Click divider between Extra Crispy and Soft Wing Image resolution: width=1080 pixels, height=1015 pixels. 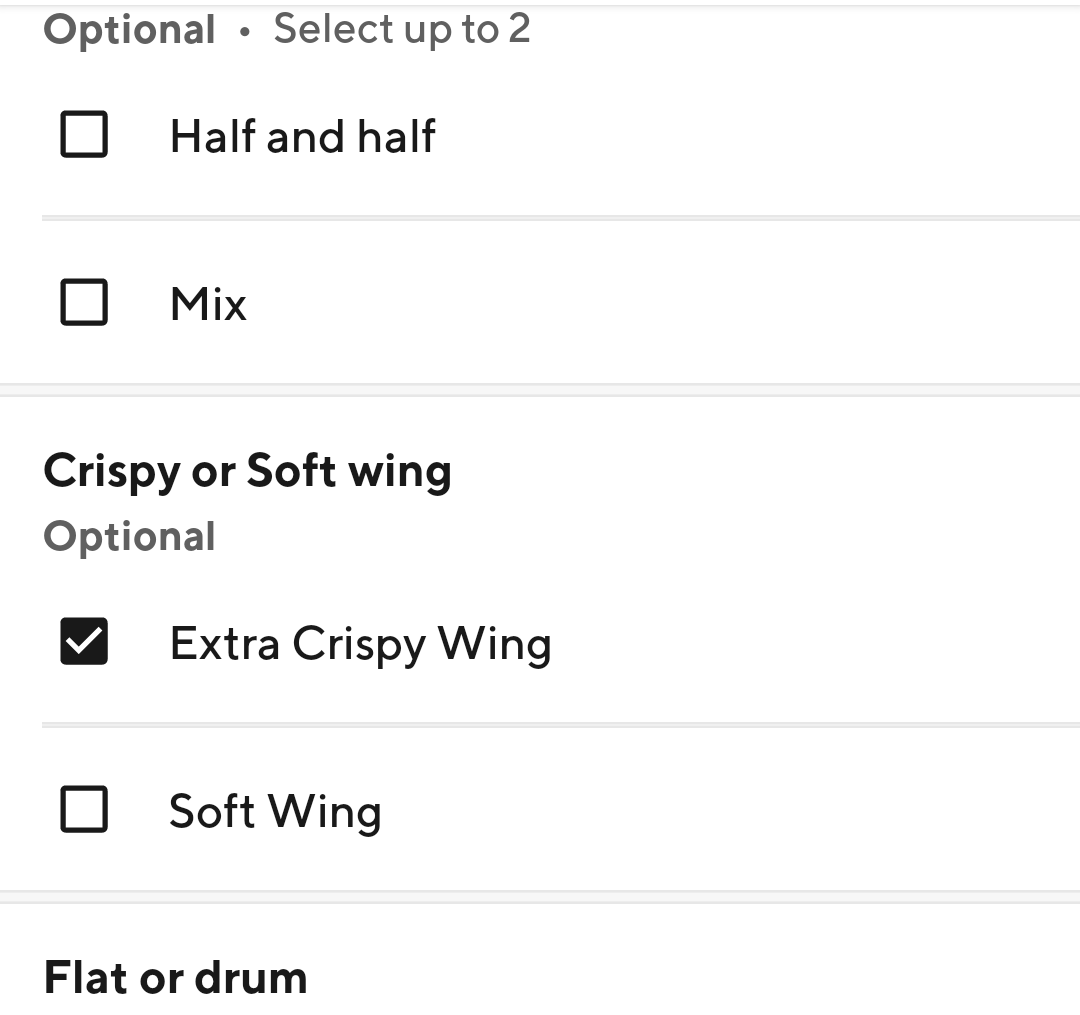pyautogui.click(x=560, y=725)
